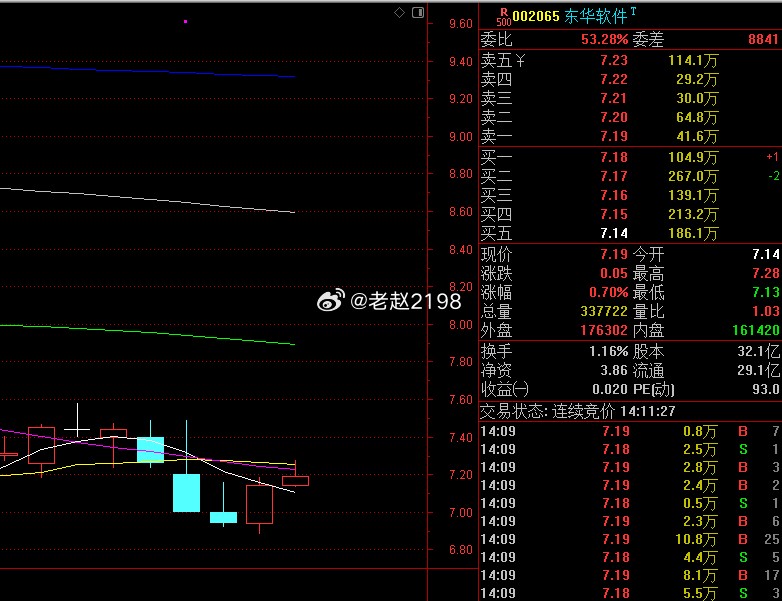Click the 总量 value 337722

coord(604,311)
